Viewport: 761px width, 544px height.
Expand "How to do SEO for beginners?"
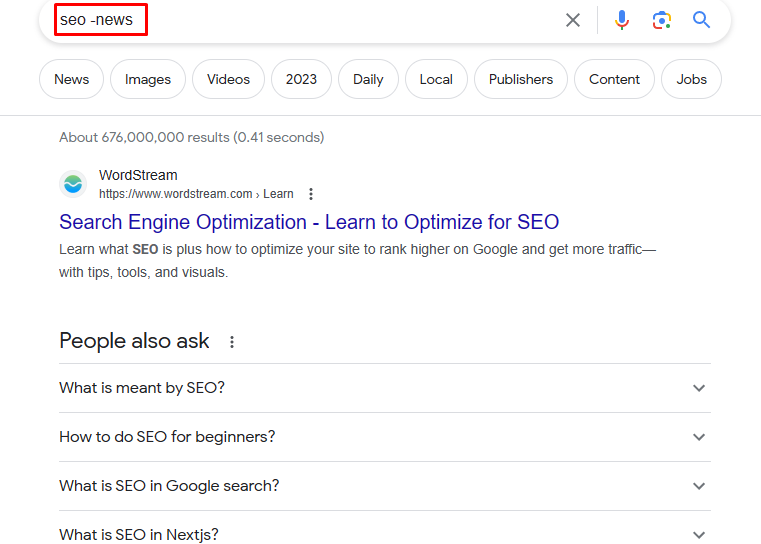(x=385, y=437)
